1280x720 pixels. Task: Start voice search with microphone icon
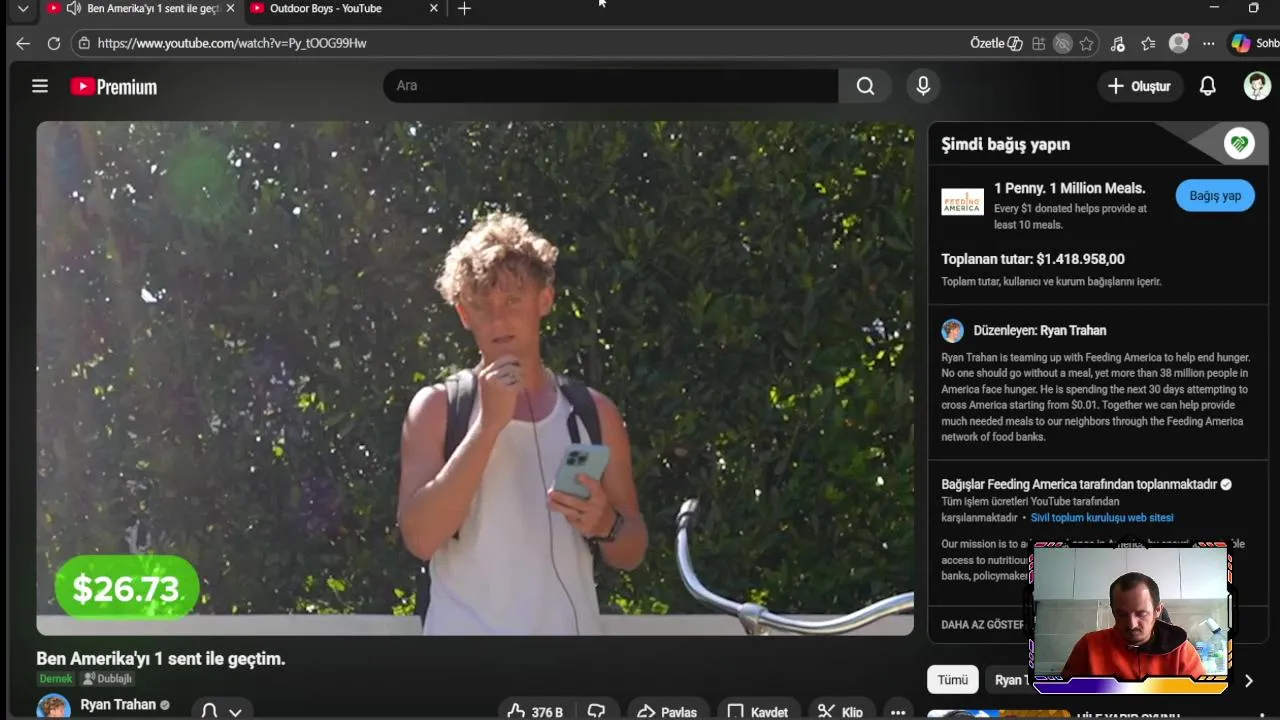click(923, 86)
